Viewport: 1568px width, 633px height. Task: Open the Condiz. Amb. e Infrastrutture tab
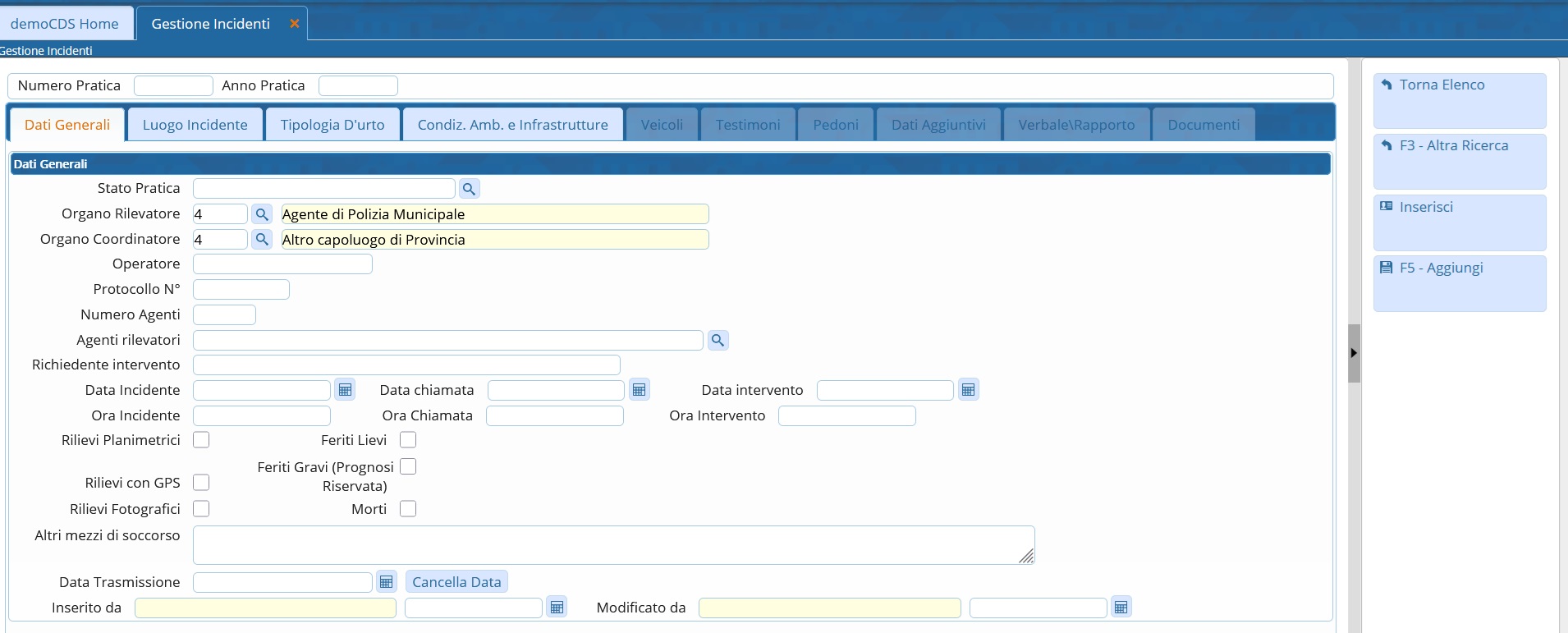513,125
